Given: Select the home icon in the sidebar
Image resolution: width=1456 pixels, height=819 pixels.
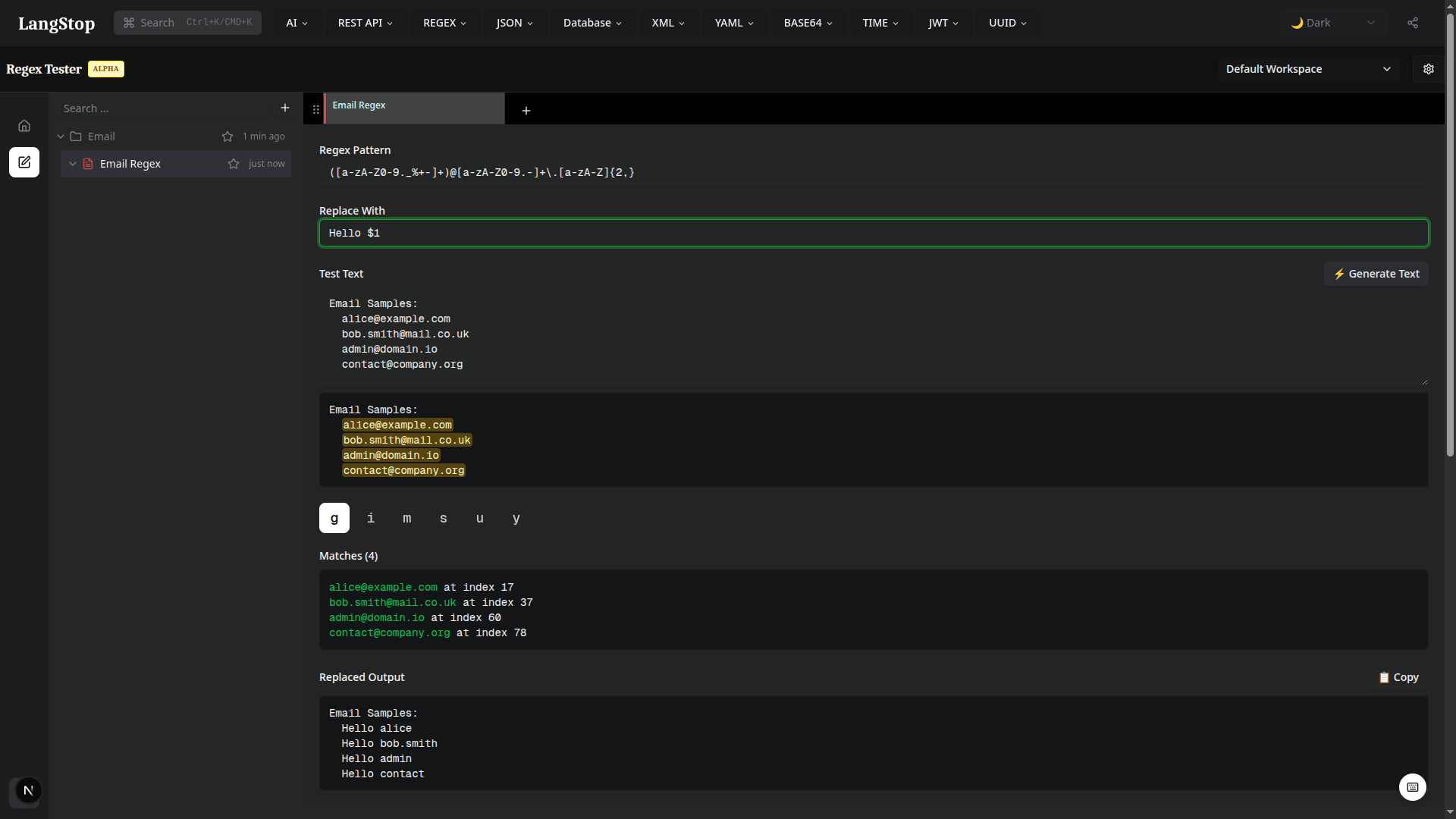Looking at the screenshot, I should coord(24,125).
